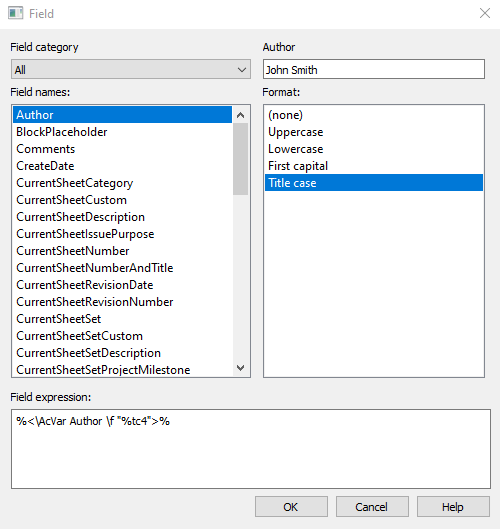Image resolution: width=500 pixels, height=529 pixels.
Task: Select the (none) format option
Action: [374, 115]
